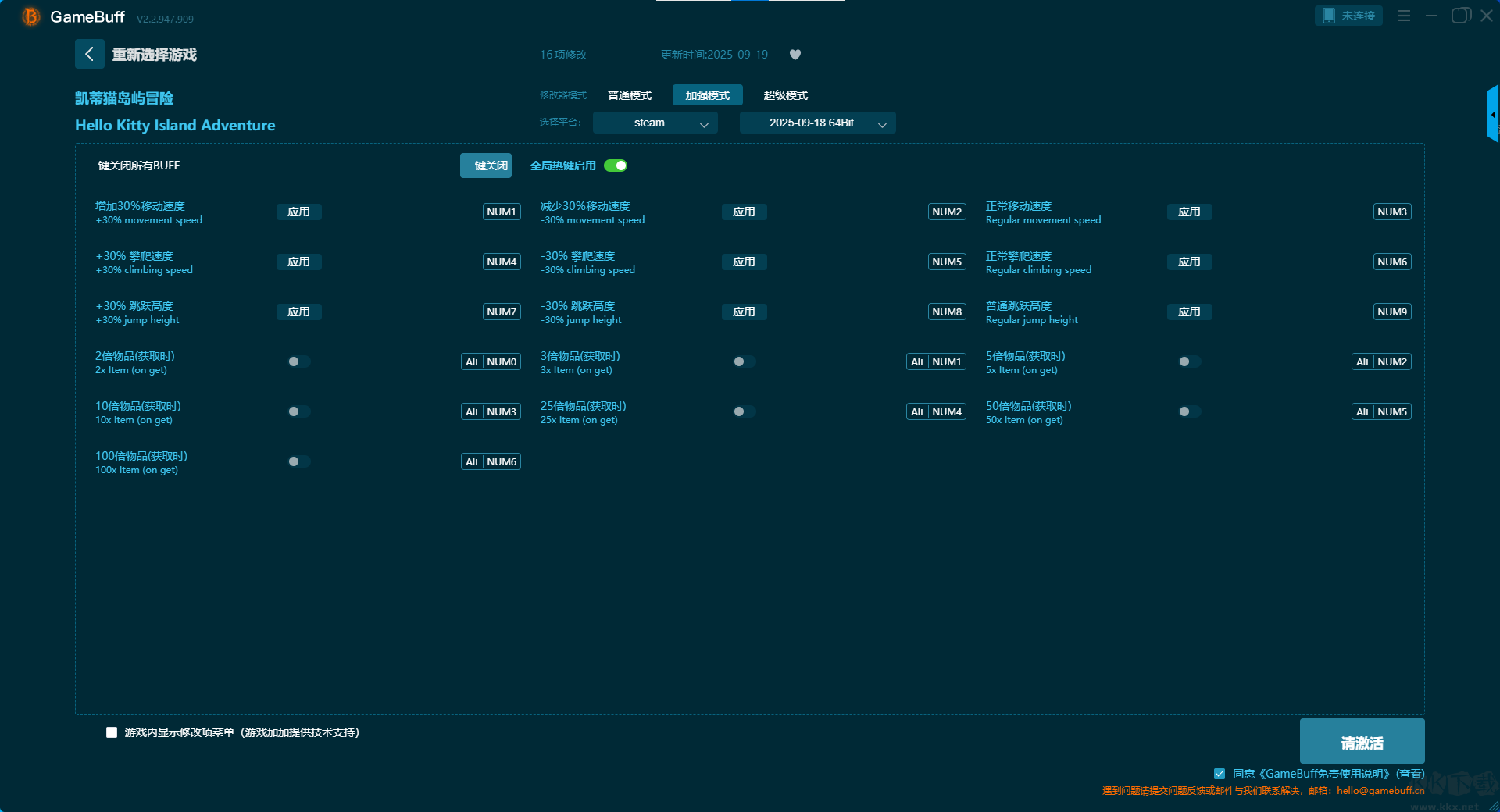Click the NUM6 hotkey box for regular climbing speed

pos(1392,262)
